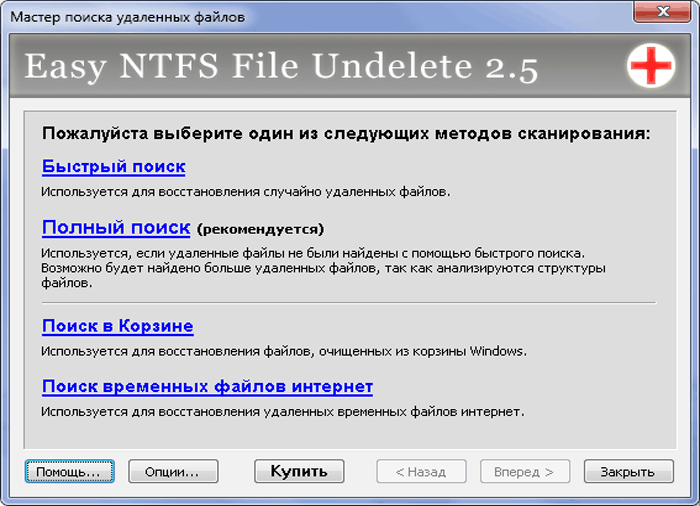Click the description text under Полный поиск
700x506 pixels.
[x=323, y=268]
